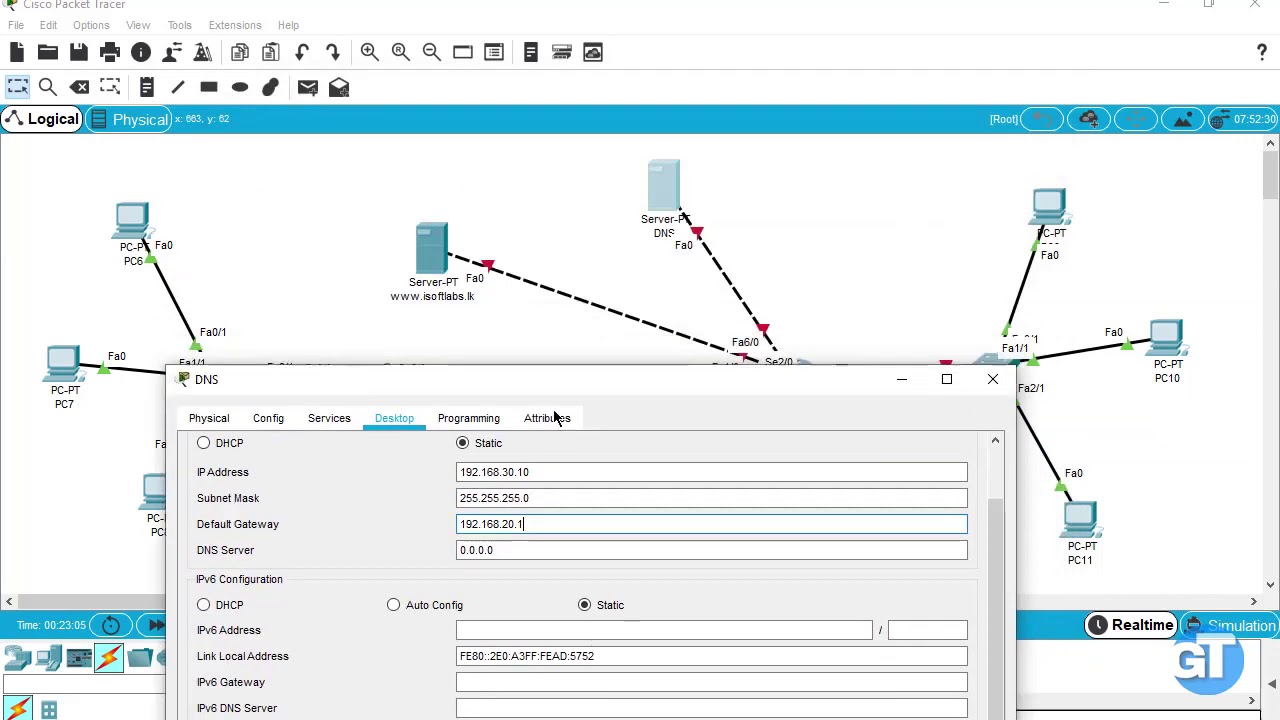Switch to Simulation mode

[x=1230, y=626]
